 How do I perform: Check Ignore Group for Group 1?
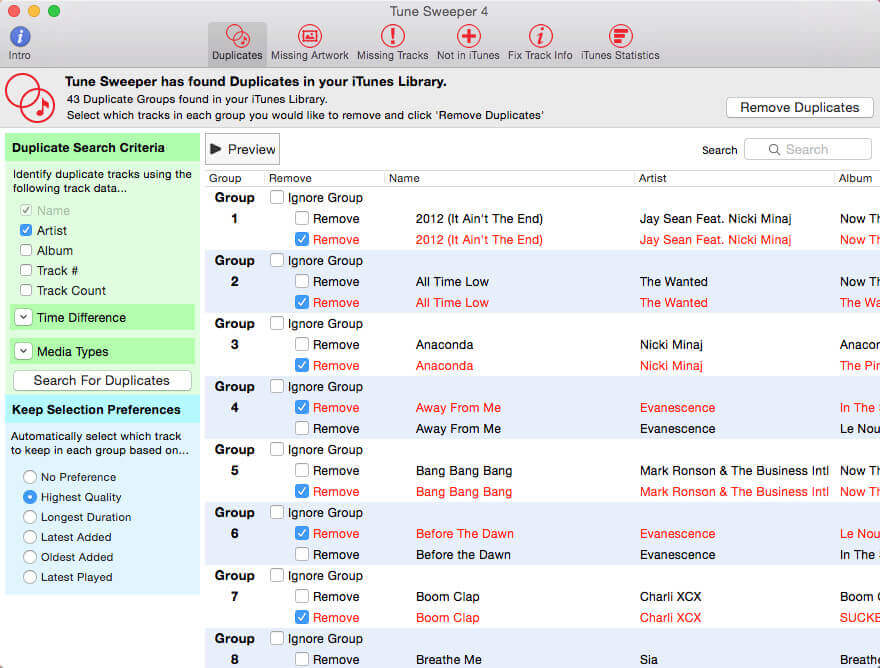pos(277,198)
